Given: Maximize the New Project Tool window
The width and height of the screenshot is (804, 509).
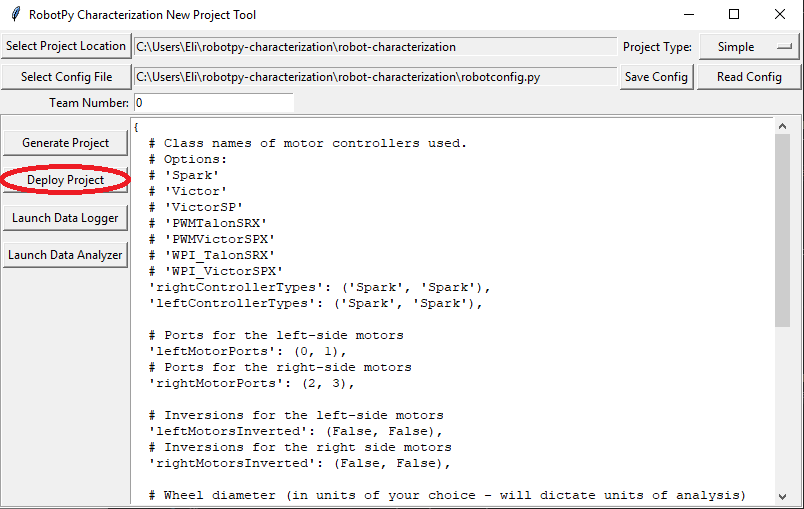Looking at the screenshot, I should pyautogui.click(x=734, y=15).
